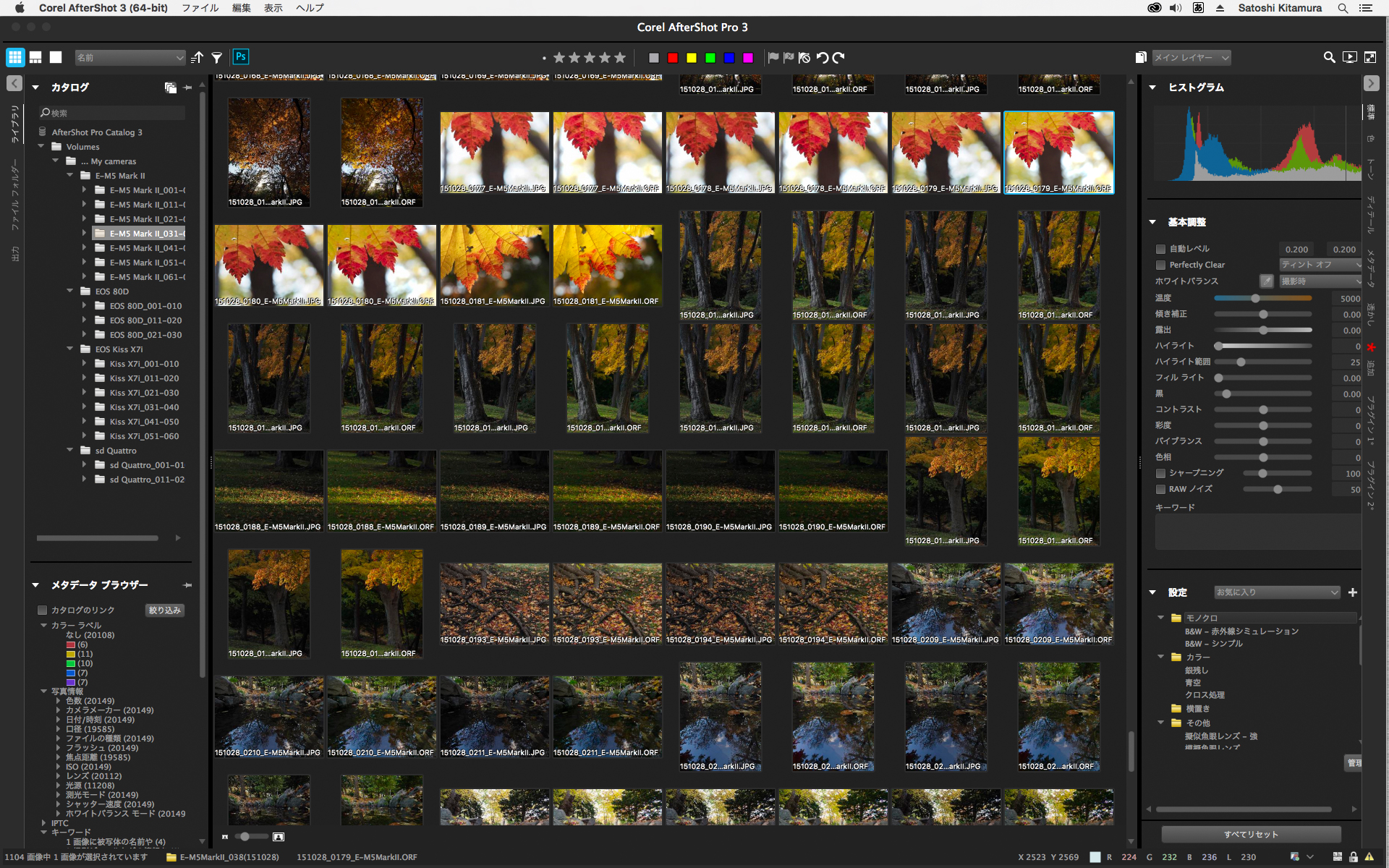
Task: Open the ファイル menu
Action: coord(200,8)
